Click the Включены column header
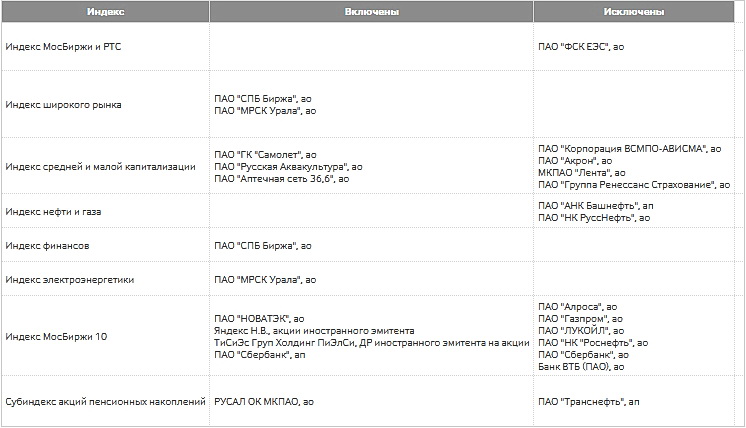The width and height of the screenshot is (746, 428). click(x=372, y=12)
